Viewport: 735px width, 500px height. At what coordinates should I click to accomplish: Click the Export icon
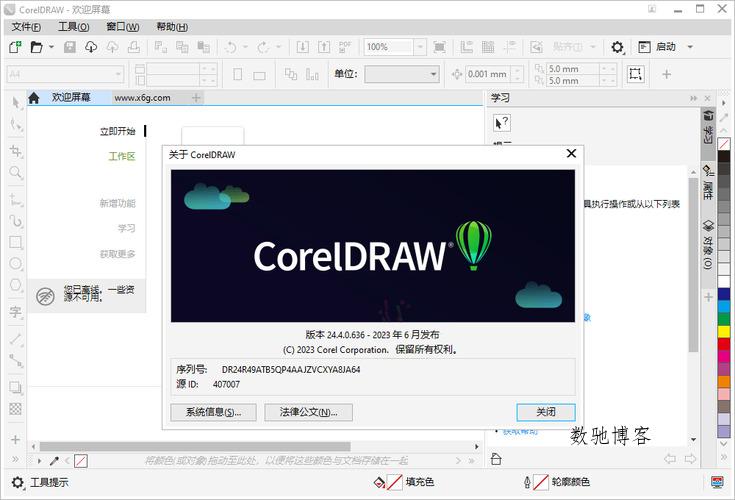coord(324,47)
